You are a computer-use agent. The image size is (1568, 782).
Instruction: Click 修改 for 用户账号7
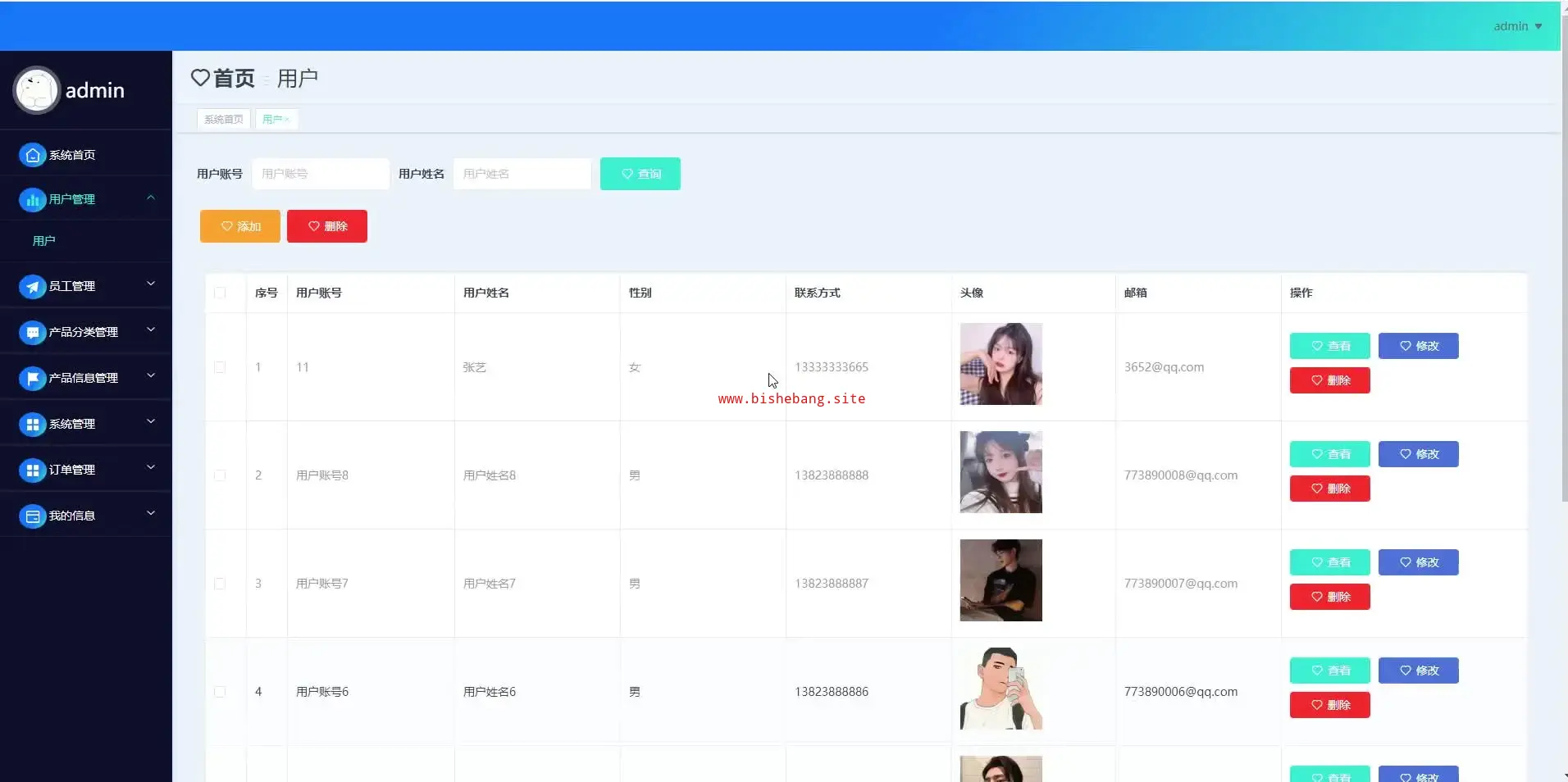[x=1419, y=562]
